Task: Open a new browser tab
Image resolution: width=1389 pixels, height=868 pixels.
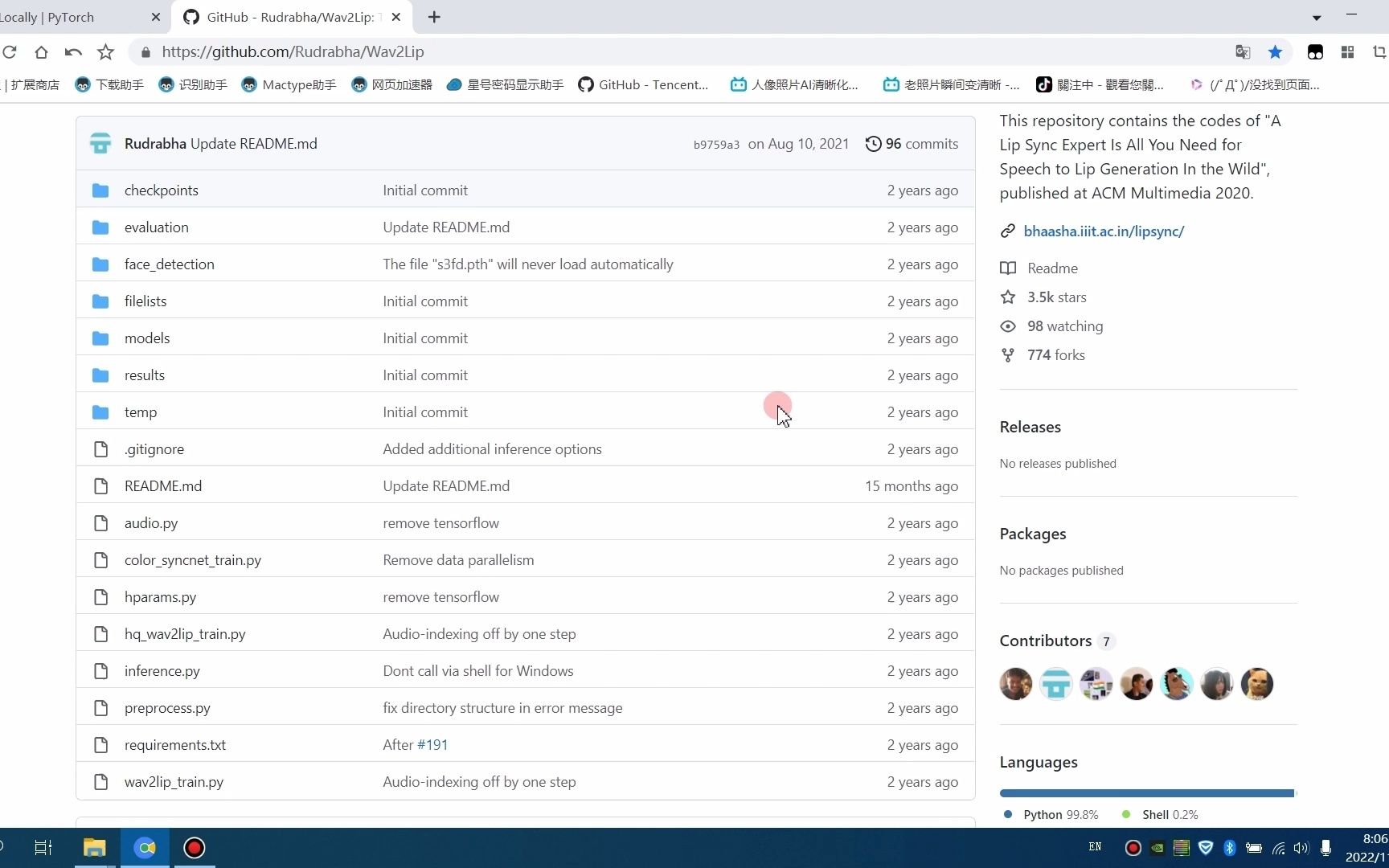Action: [434, 17]
